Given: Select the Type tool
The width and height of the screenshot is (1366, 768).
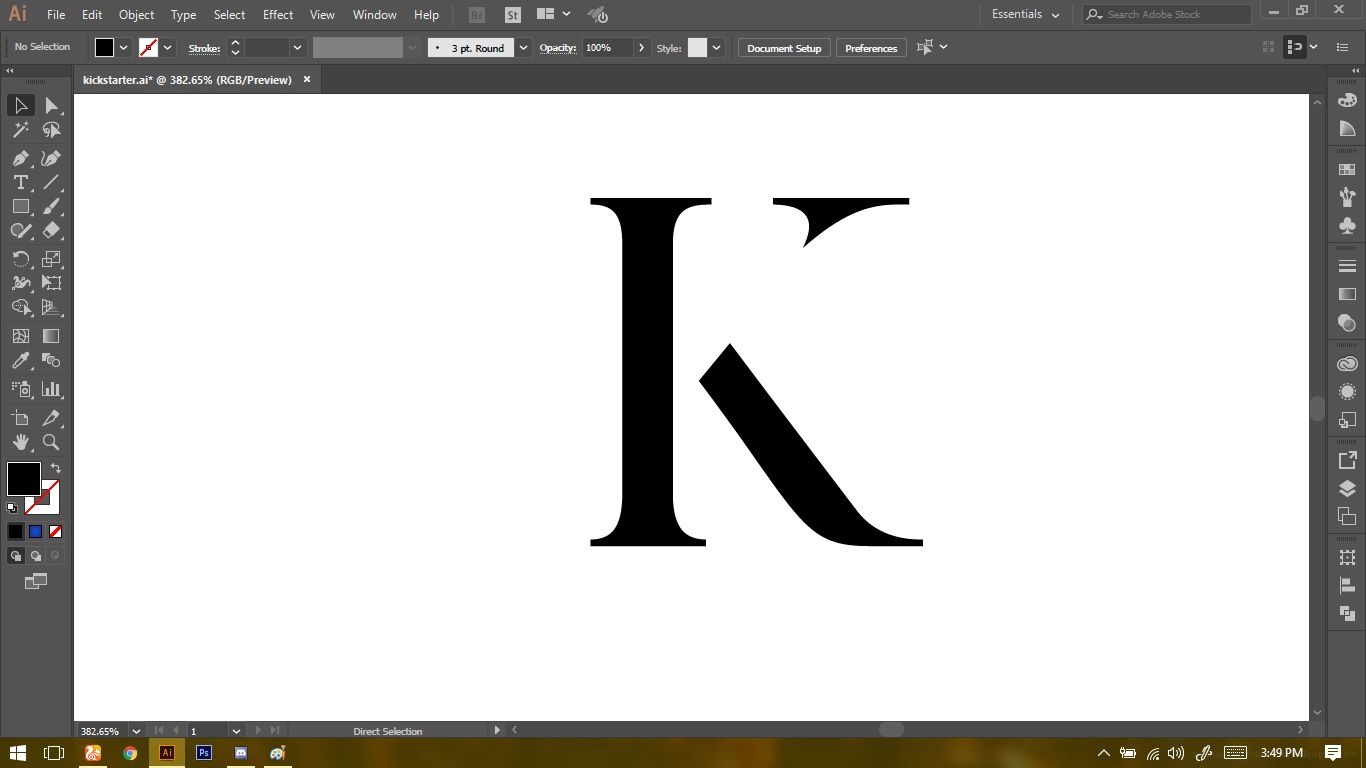Looking at the screenshot, I should [x=20, y=182].
